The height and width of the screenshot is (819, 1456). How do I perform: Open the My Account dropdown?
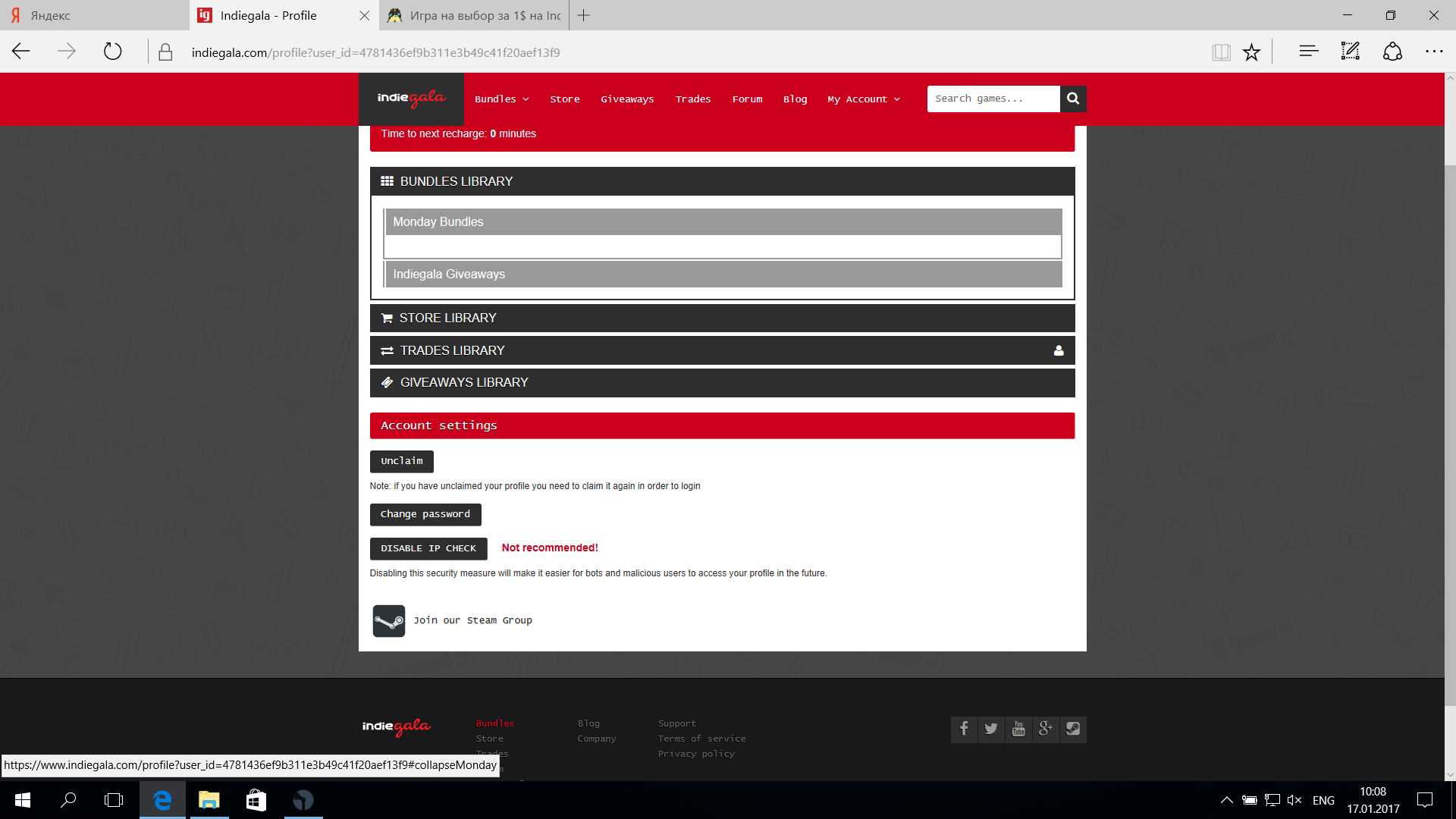864,99
